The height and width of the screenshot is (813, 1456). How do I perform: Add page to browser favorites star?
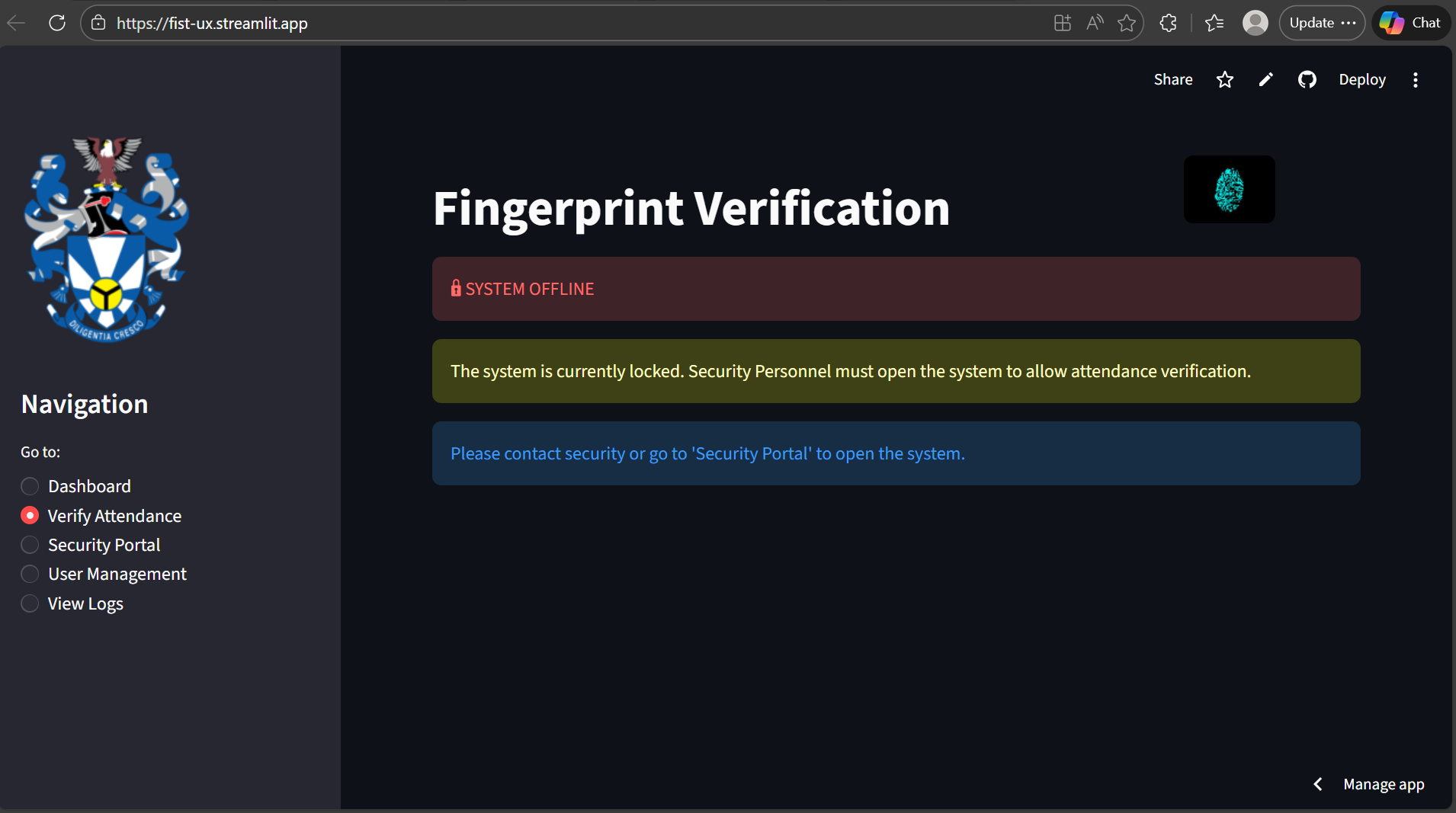point(1127,23)
